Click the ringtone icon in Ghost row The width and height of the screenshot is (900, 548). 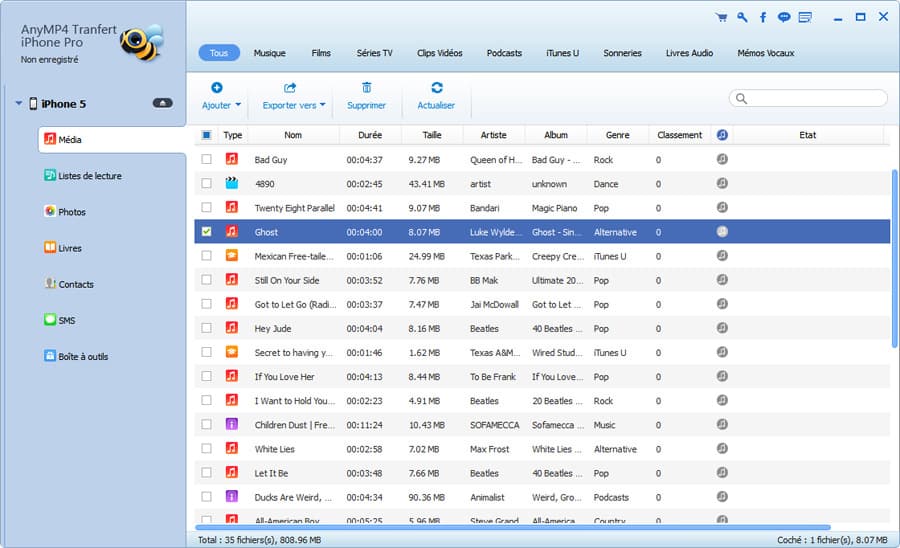(x=722, y=231)
